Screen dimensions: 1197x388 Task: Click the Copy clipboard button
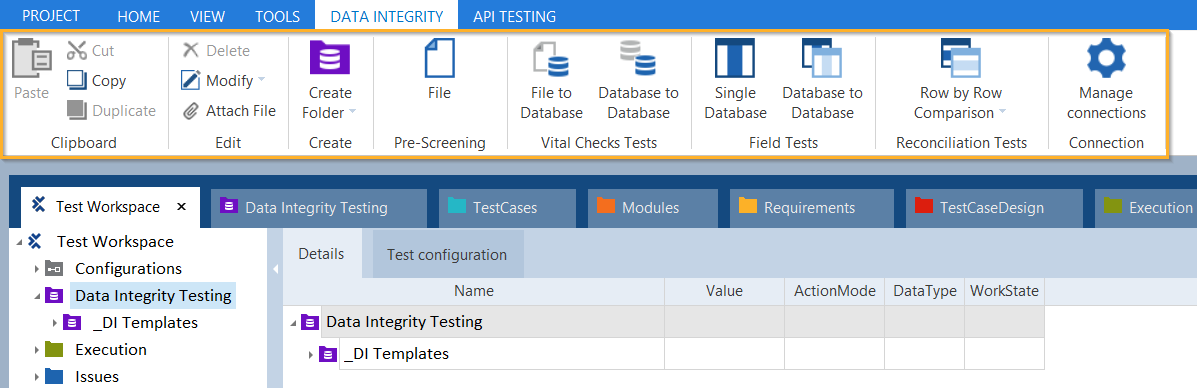[x=97, y=80]
